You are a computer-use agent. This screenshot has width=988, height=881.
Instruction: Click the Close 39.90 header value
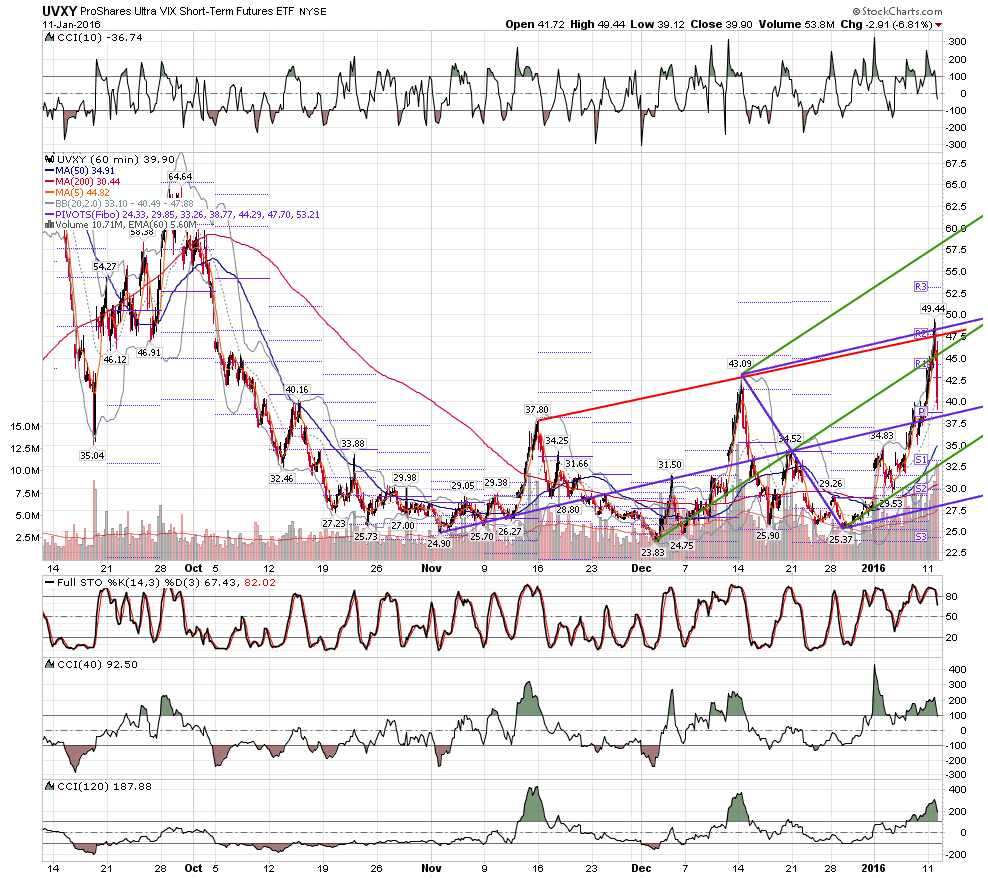point(721,25)
